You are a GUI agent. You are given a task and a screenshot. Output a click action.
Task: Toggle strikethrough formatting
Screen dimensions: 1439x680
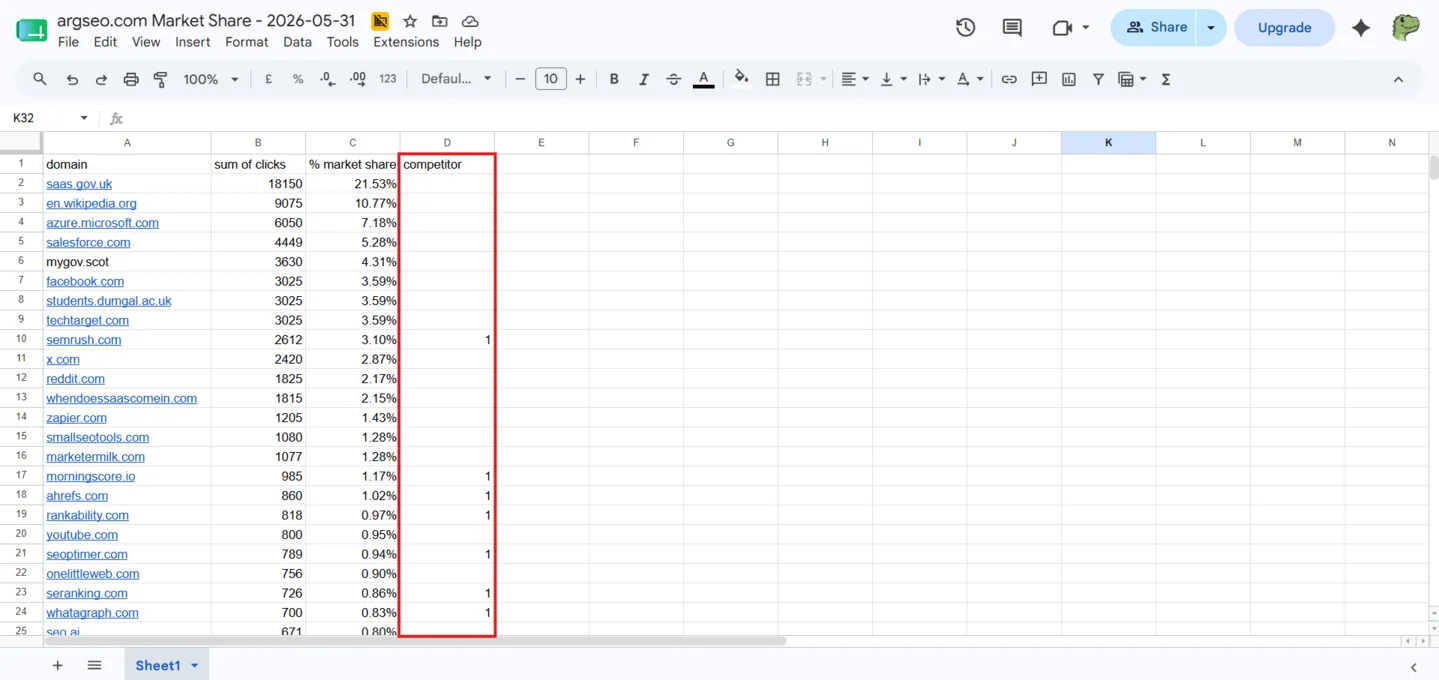click(673, 79)
